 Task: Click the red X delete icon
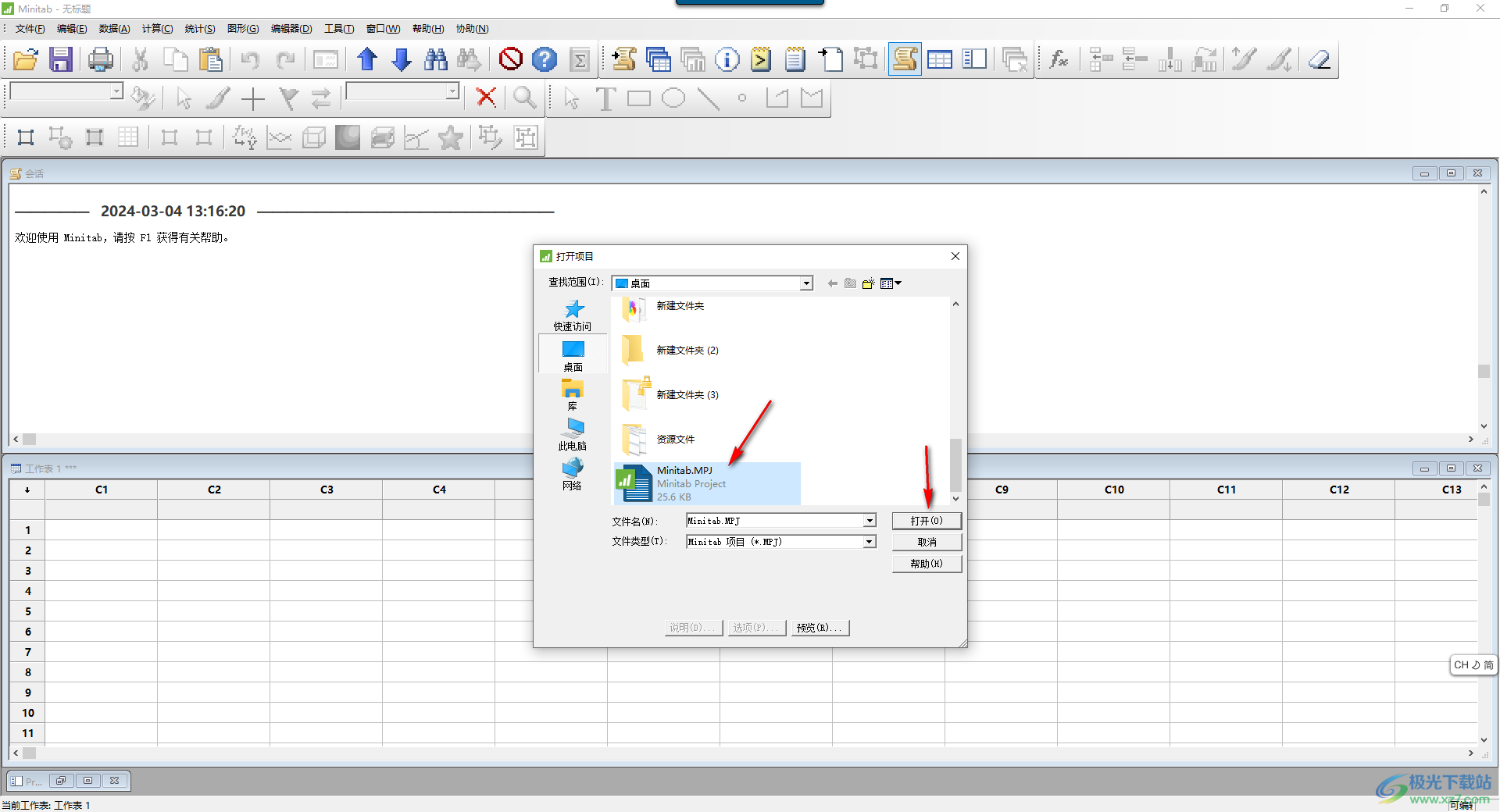pyautogui.click(x=486, y=98)
